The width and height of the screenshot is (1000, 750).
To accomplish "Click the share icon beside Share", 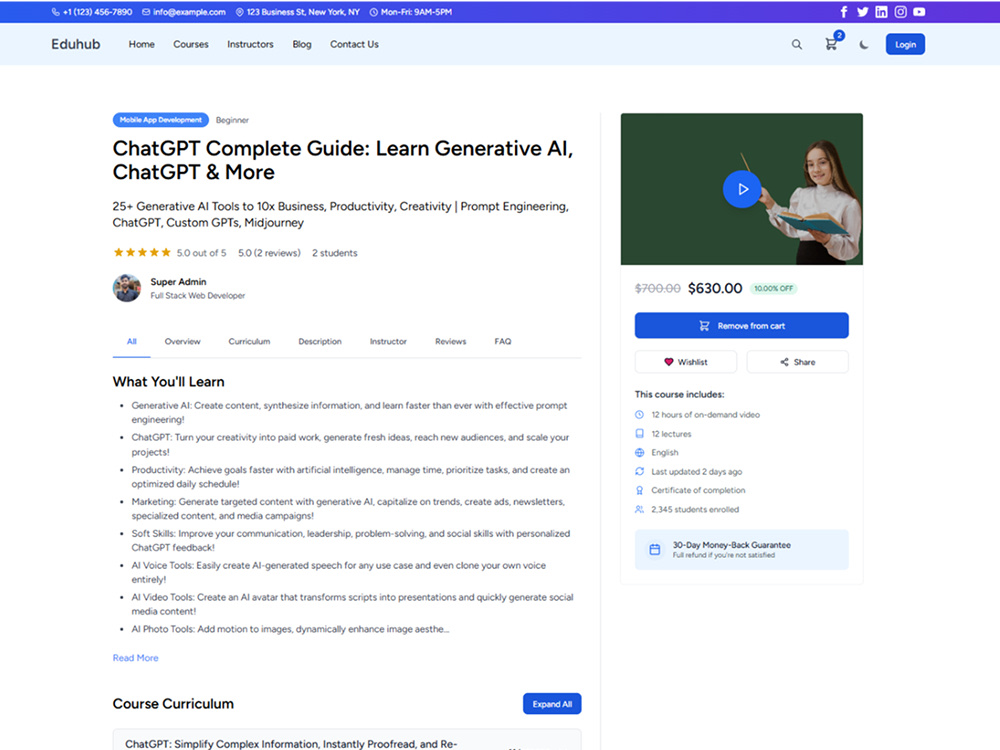I will click(784, 362).
